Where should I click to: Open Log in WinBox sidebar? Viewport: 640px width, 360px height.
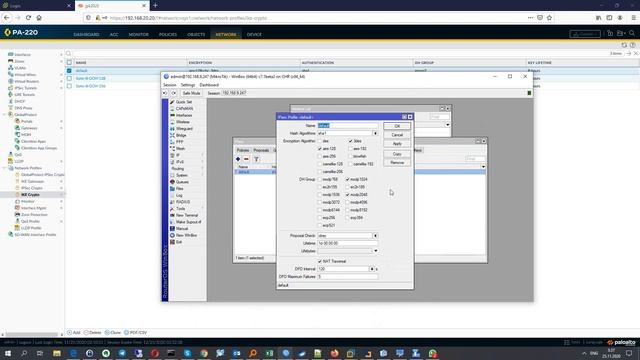coord(179,195)
